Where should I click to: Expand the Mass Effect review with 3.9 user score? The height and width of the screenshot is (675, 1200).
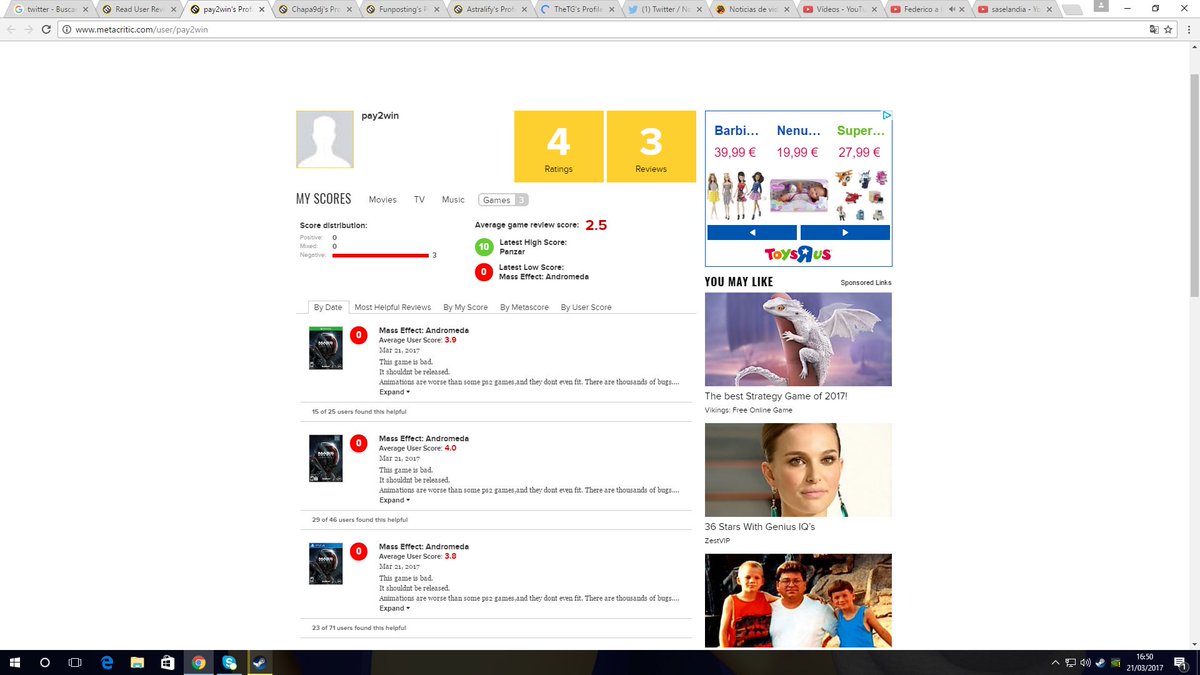pyautogui.click(x=394, y=392)
